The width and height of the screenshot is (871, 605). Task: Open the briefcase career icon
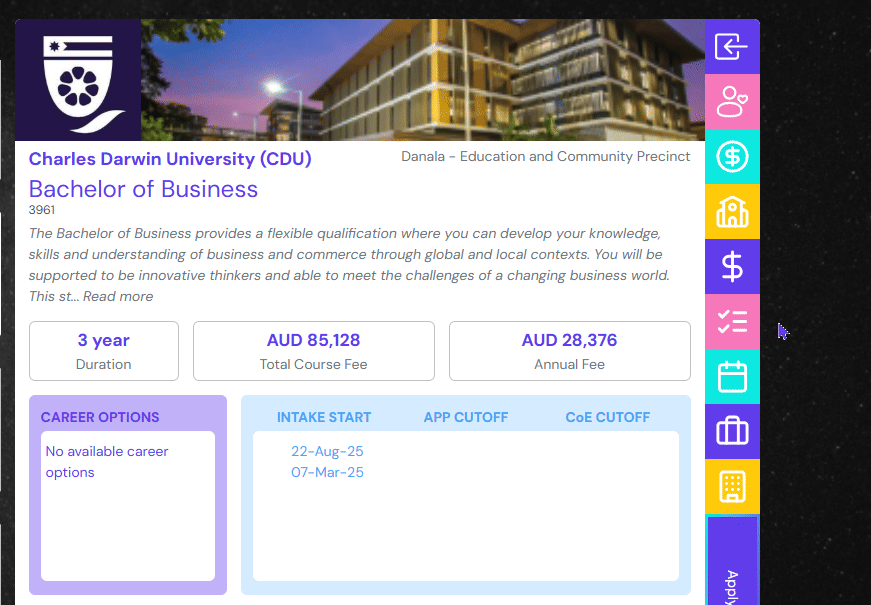(732, 432)
